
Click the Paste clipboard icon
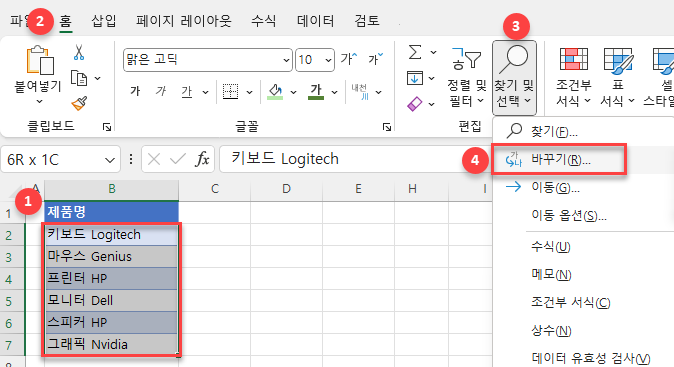pos(40,60)
